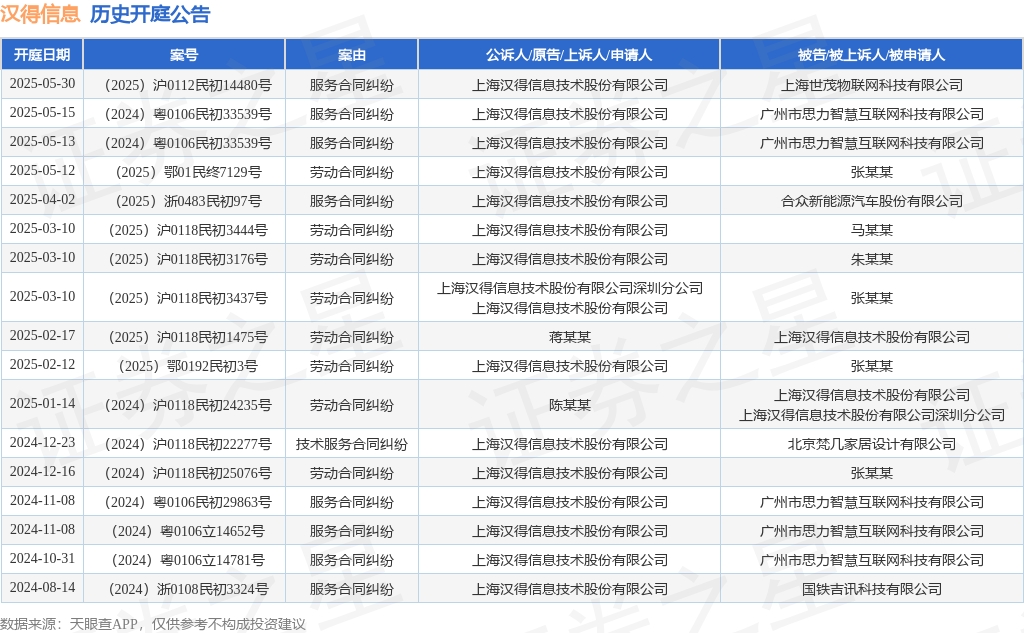Click case number (2024)沪0118民初24235号
Viewport: 1024px width, 633px height.
[187, 405]
